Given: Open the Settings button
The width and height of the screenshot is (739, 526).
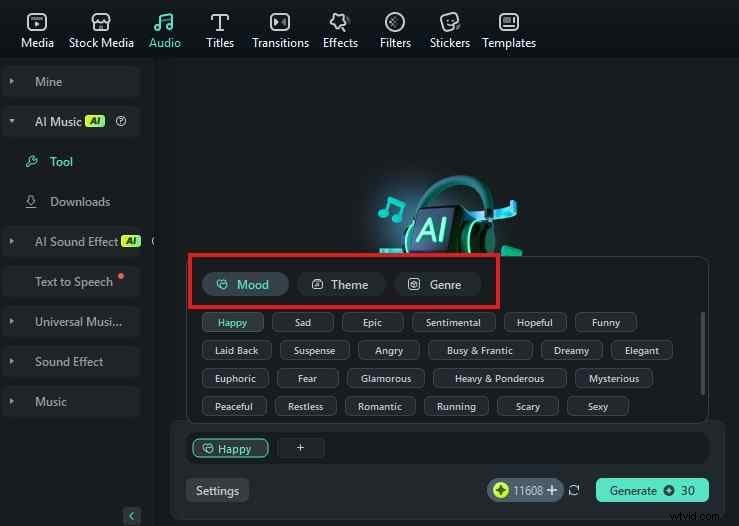Looking at the screenshot, I should click(x=217, y=491).
